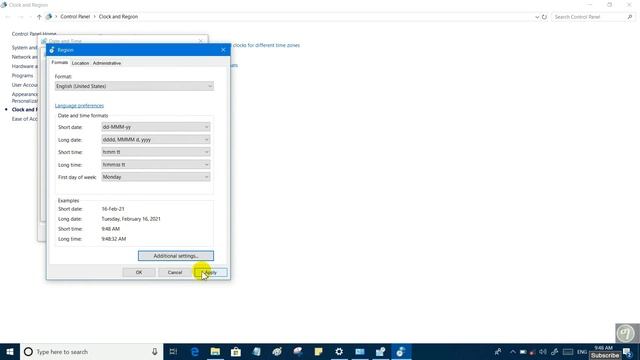Confirm the Region dialog with OK
This screenshot has width=640, height=360.
139,272
